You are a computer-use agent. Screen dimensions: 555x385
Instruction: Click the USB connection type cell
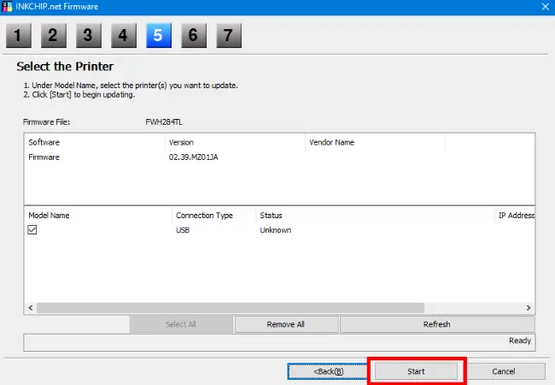point(183,230)
